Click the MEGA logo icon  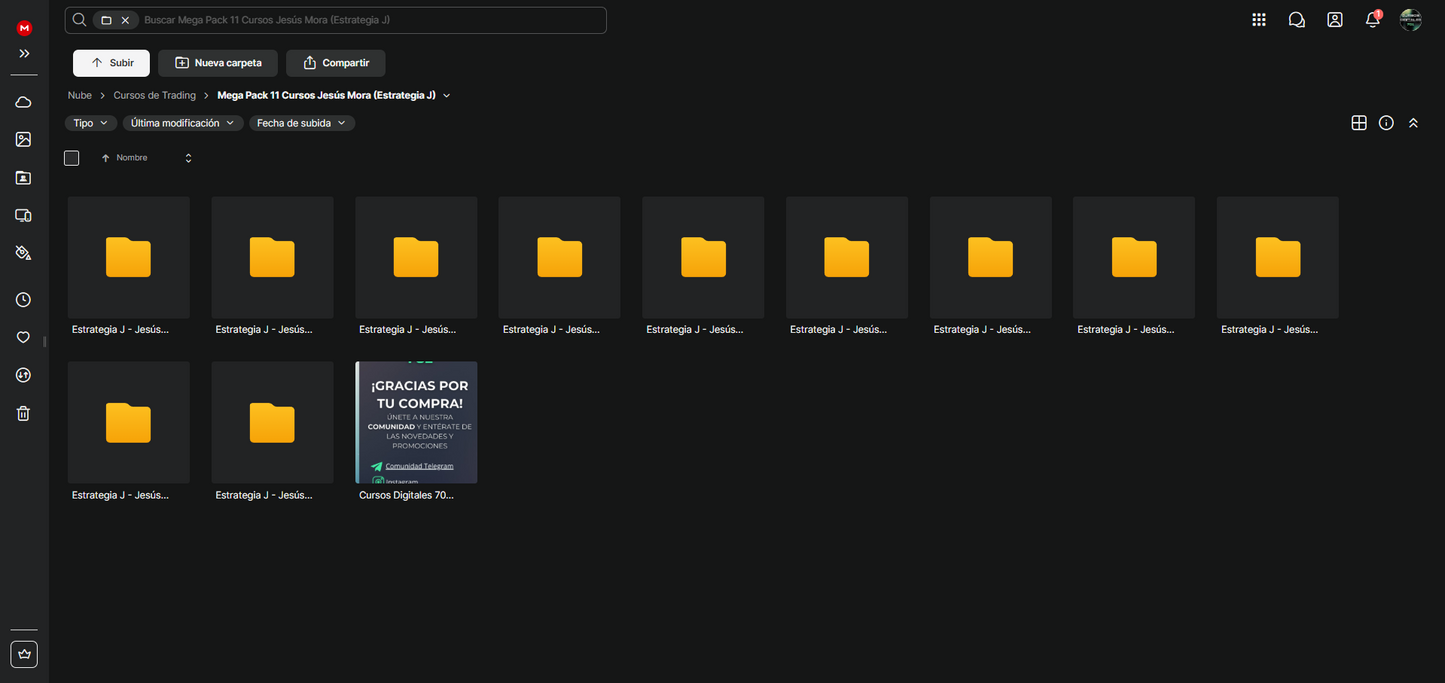point(24,28)
